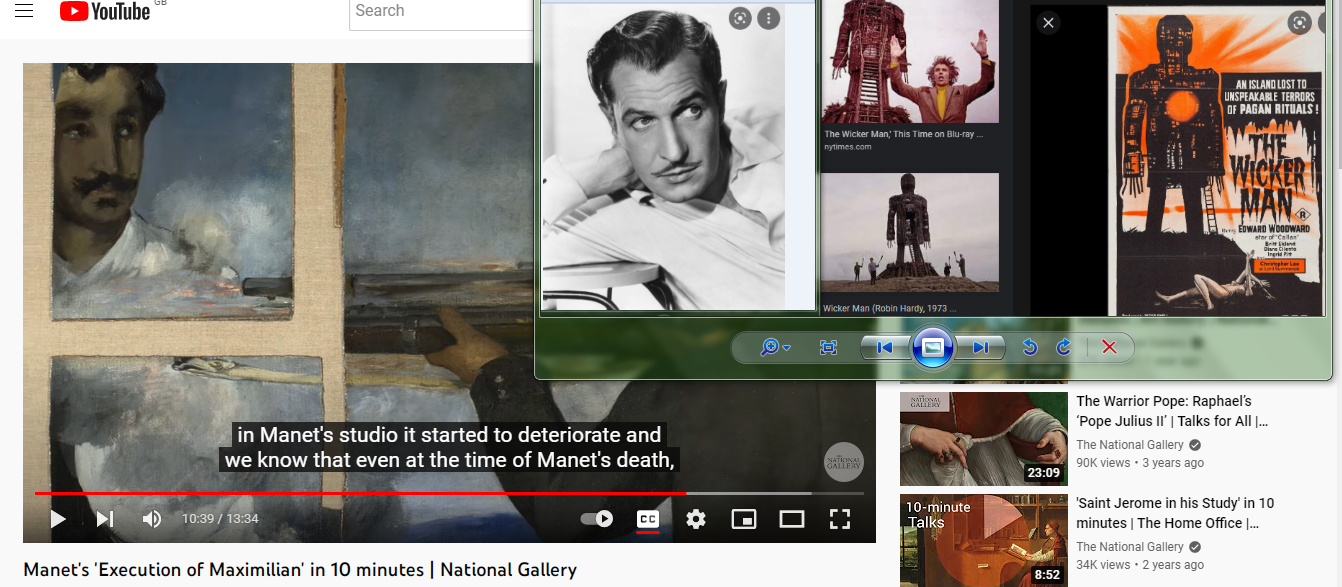Turn off closed captions with CC button
The image size is (1342, 587).
[x=648, y=519]
